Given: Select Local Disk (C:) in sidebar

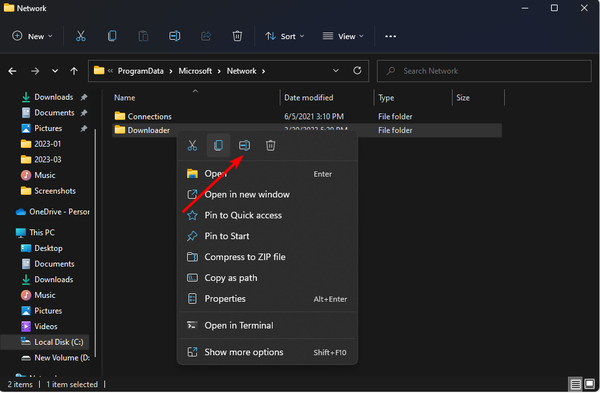Looking at the screenshot, I should (x=45, y=342).
